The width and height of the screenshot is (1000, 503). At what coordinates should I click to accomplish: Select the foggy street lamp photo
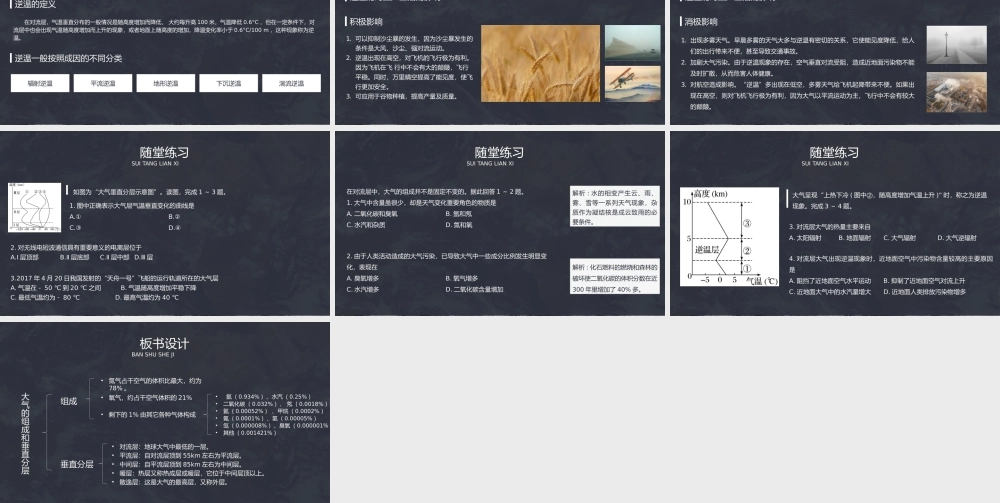point(956,45)
